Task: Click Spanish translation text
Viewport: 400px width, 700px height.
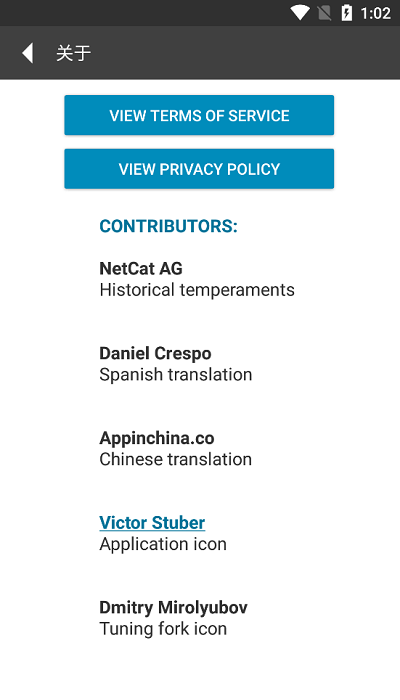Action: point(175,375)
